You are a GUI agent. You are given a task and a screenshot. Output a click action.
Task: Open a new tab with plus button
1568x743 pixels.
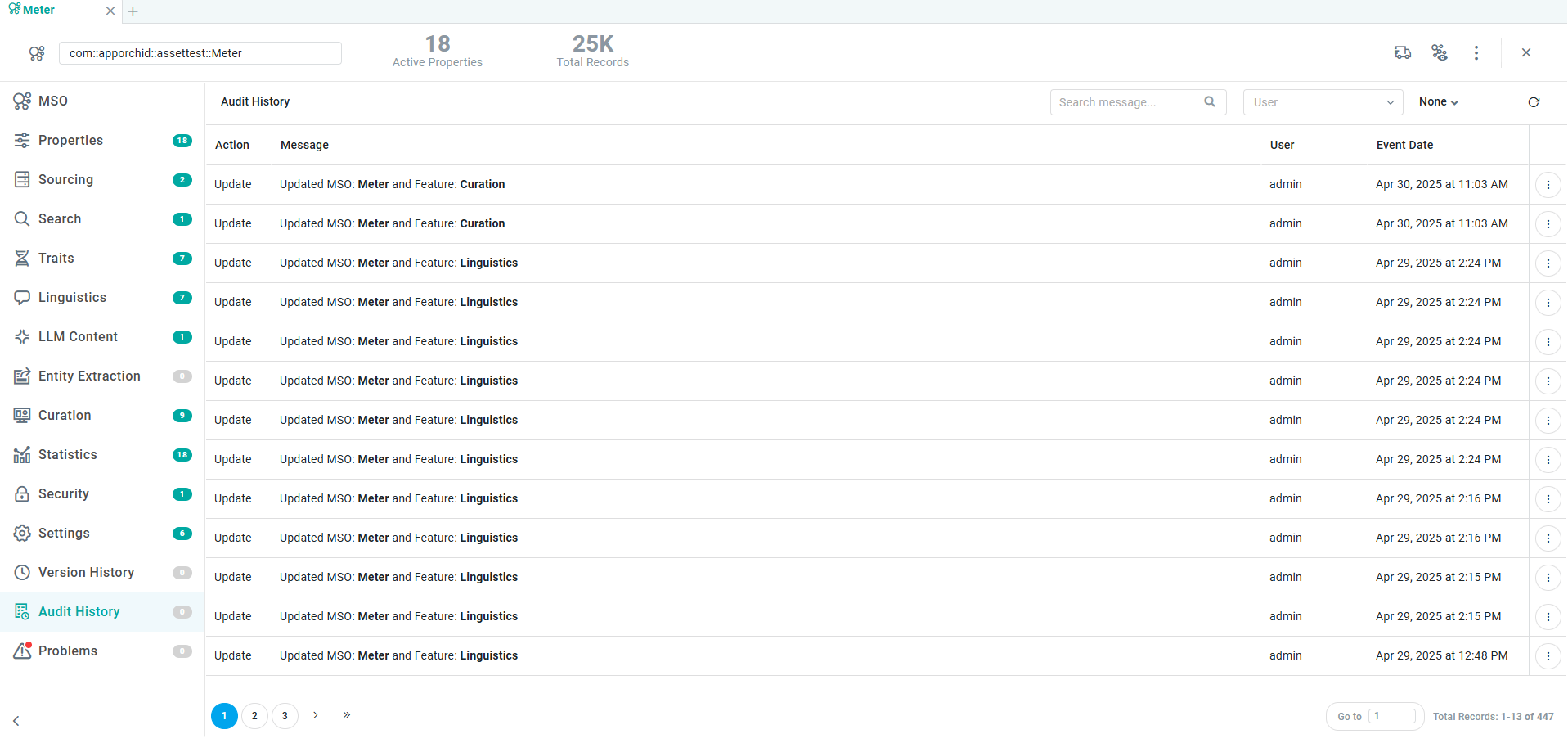click(x=133, y=11)
